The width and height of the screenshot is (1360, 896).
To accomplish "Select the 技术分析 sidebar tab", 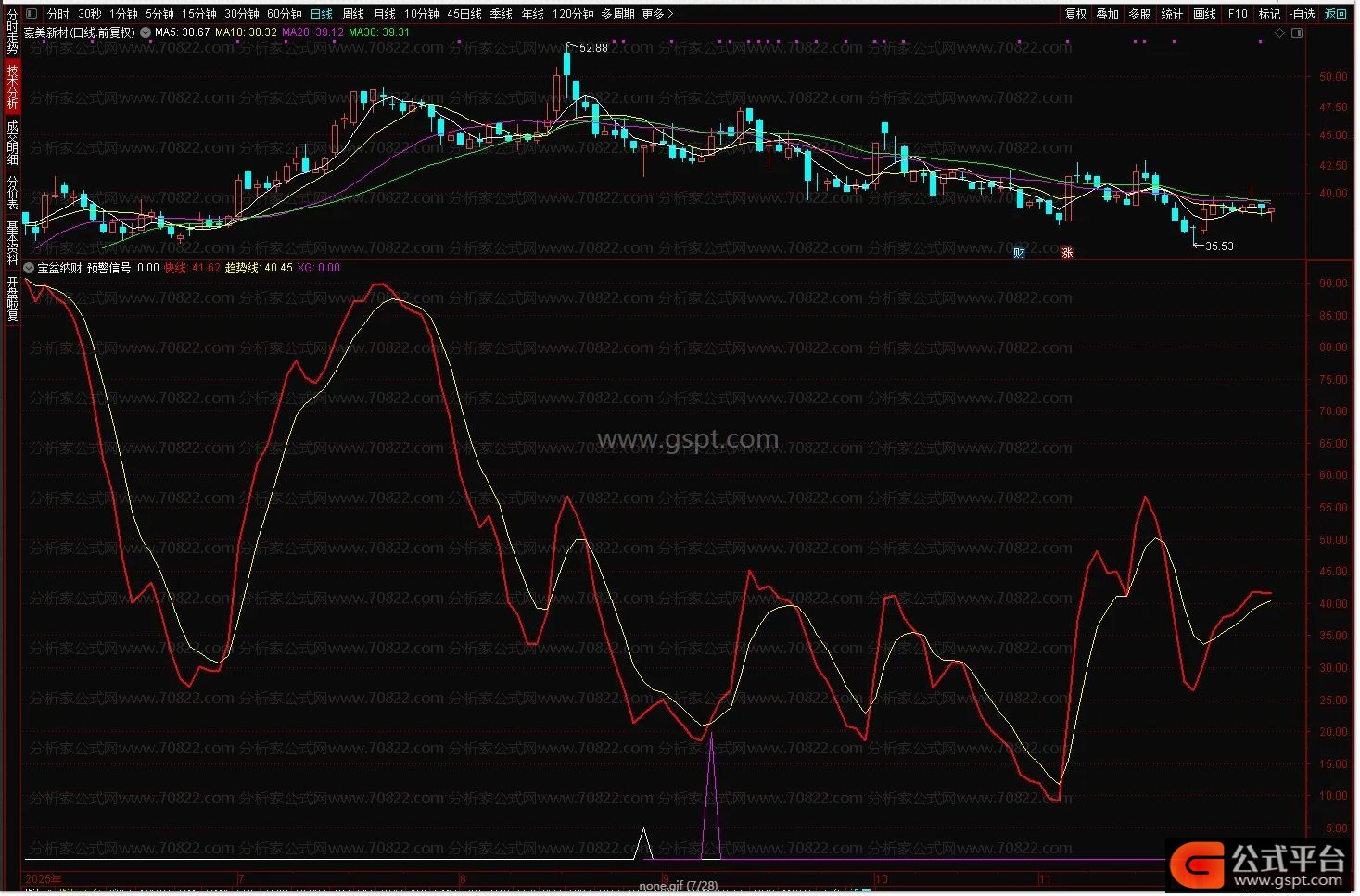I will 12,87.
